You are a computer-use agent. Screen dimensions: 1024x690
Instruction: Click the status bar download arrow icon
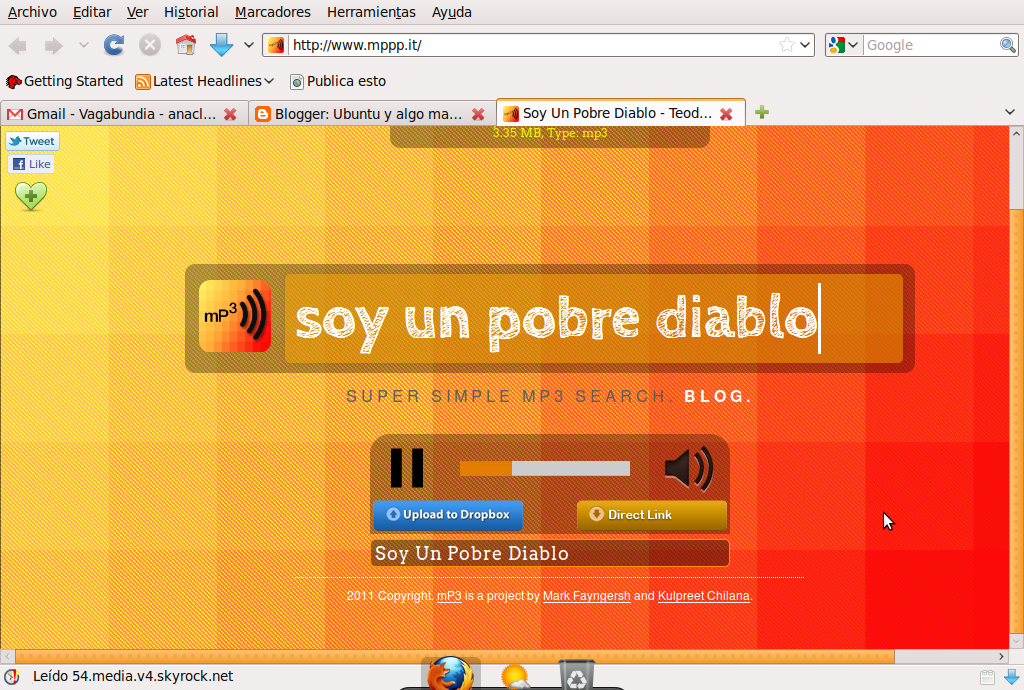pyautogui.click(x=1012, y=677)
